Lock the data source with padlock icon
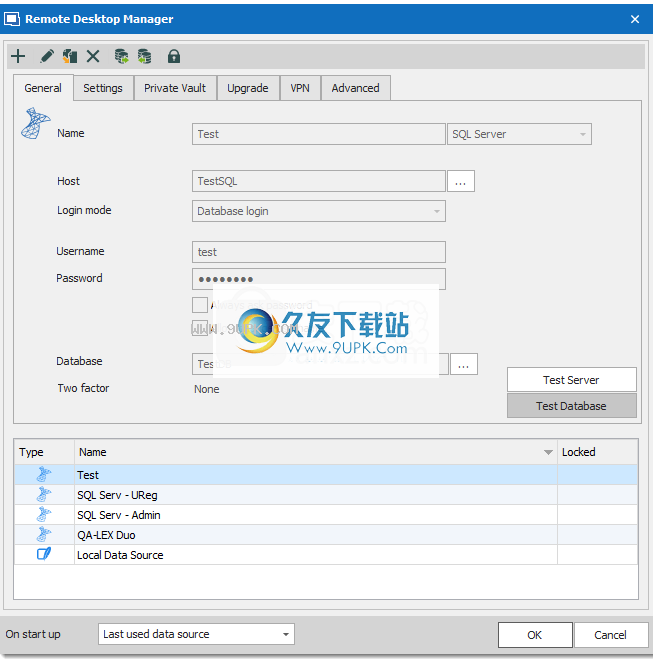653x663 pixels. point(173,56)
